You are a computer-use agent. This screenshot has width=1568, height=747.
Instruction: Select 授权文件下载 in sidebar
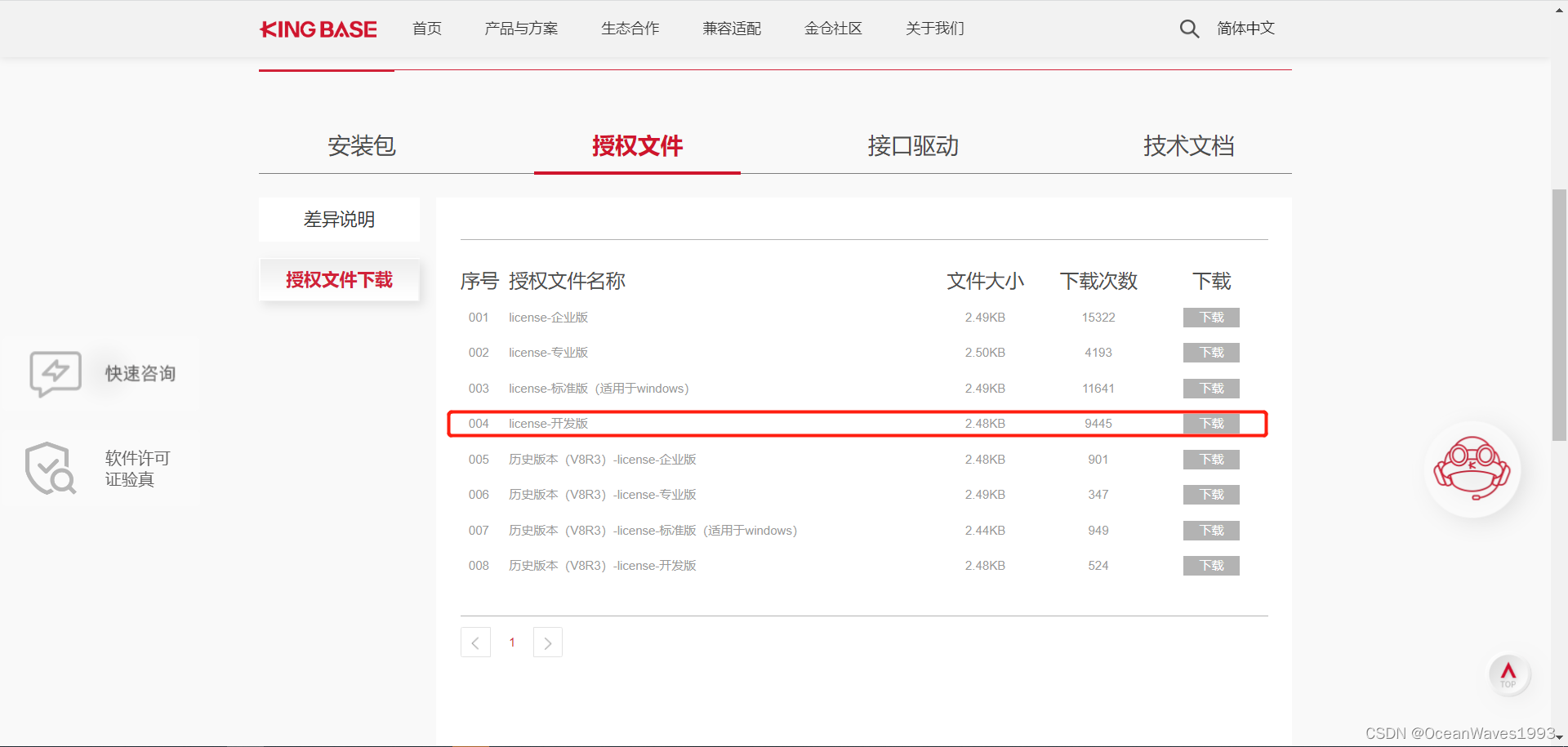pos(339,280)
